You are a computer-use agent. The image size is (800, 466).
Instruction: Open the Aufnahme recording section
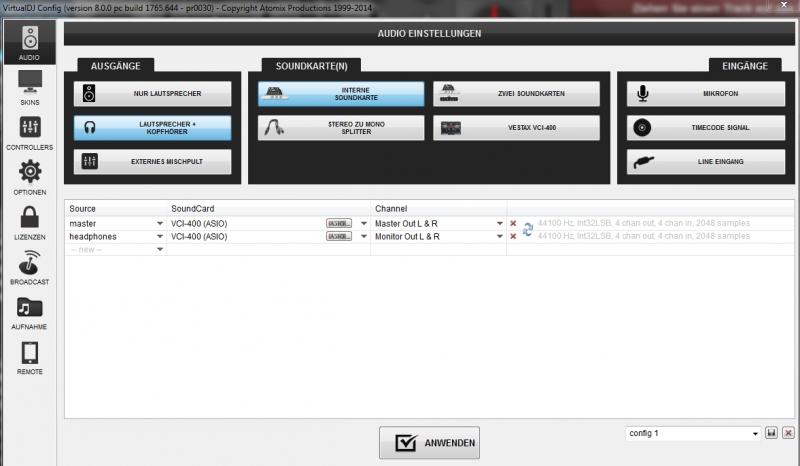tap(30, 312)
